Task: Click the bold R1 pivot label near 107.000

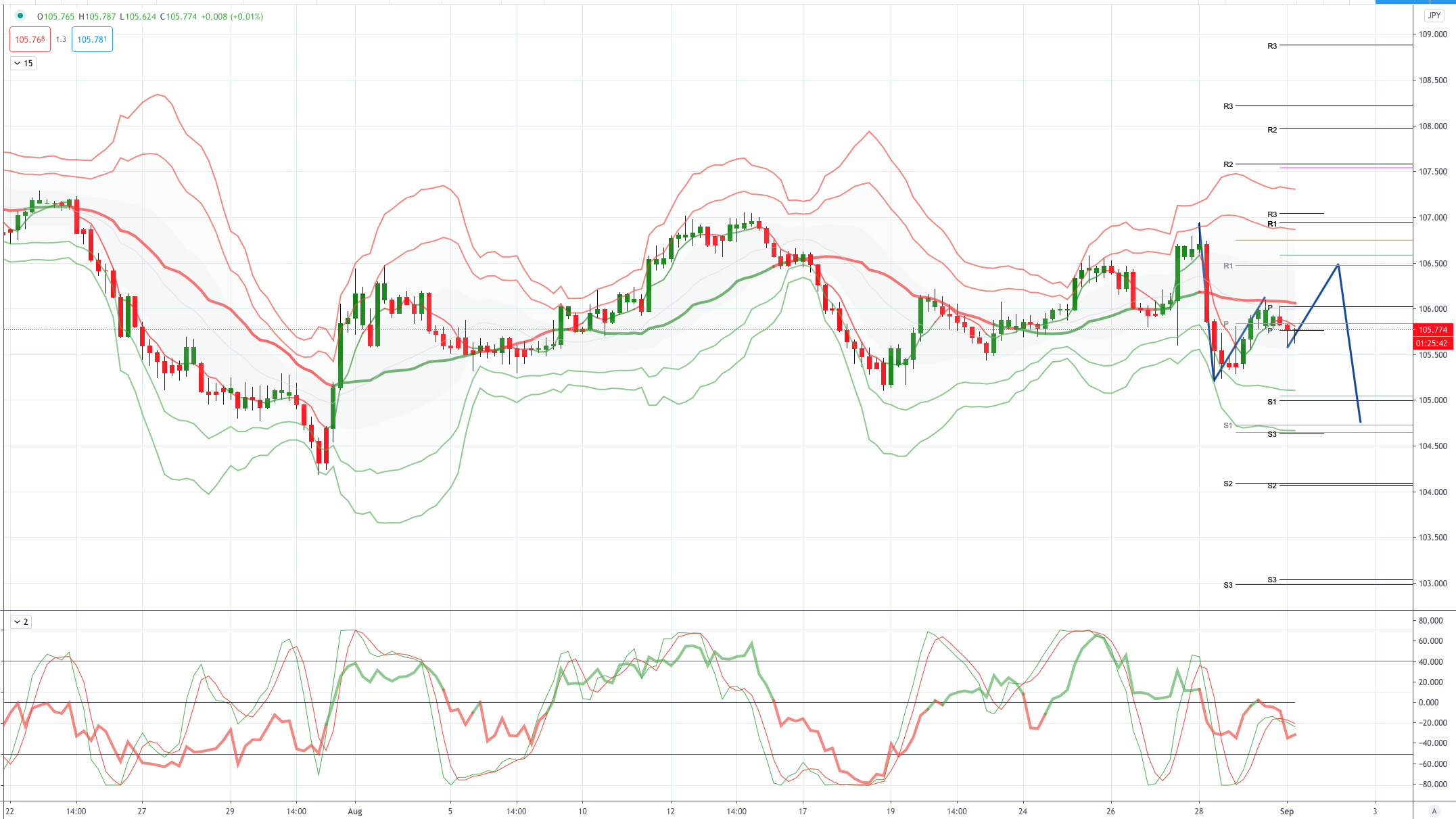Action: pyautogui.click(x=1272, y=224)
